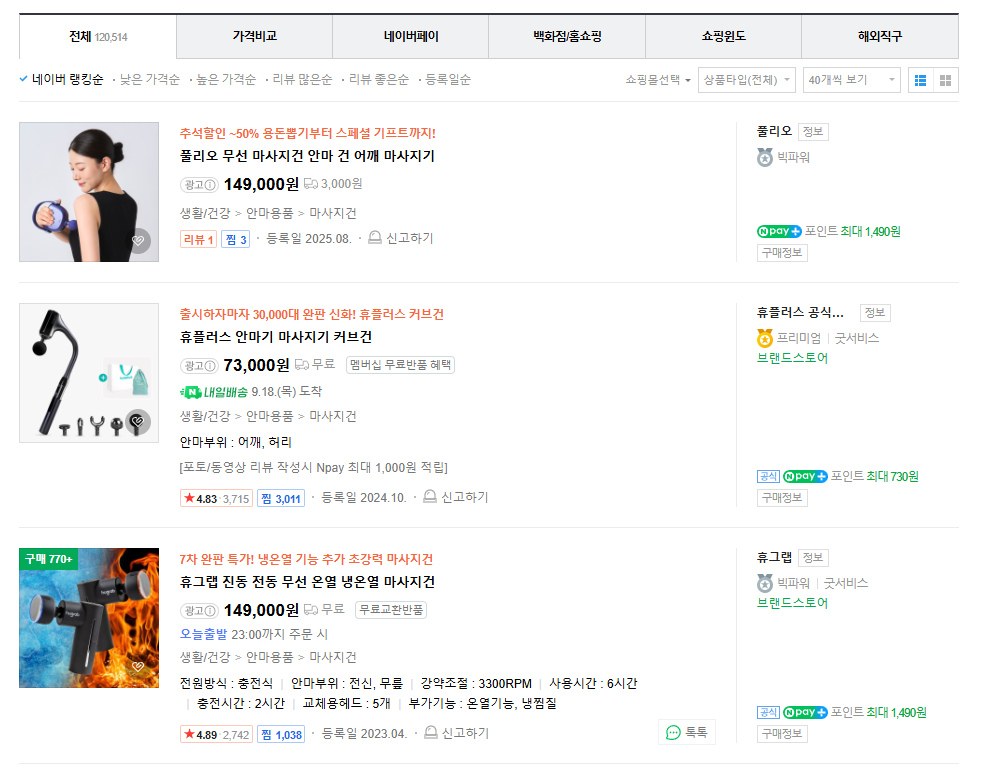Screen dimensions: 983x775
Task: Toggle 찜 1,038 on 휴그랩 item
Action: click(x=281, y=734)
